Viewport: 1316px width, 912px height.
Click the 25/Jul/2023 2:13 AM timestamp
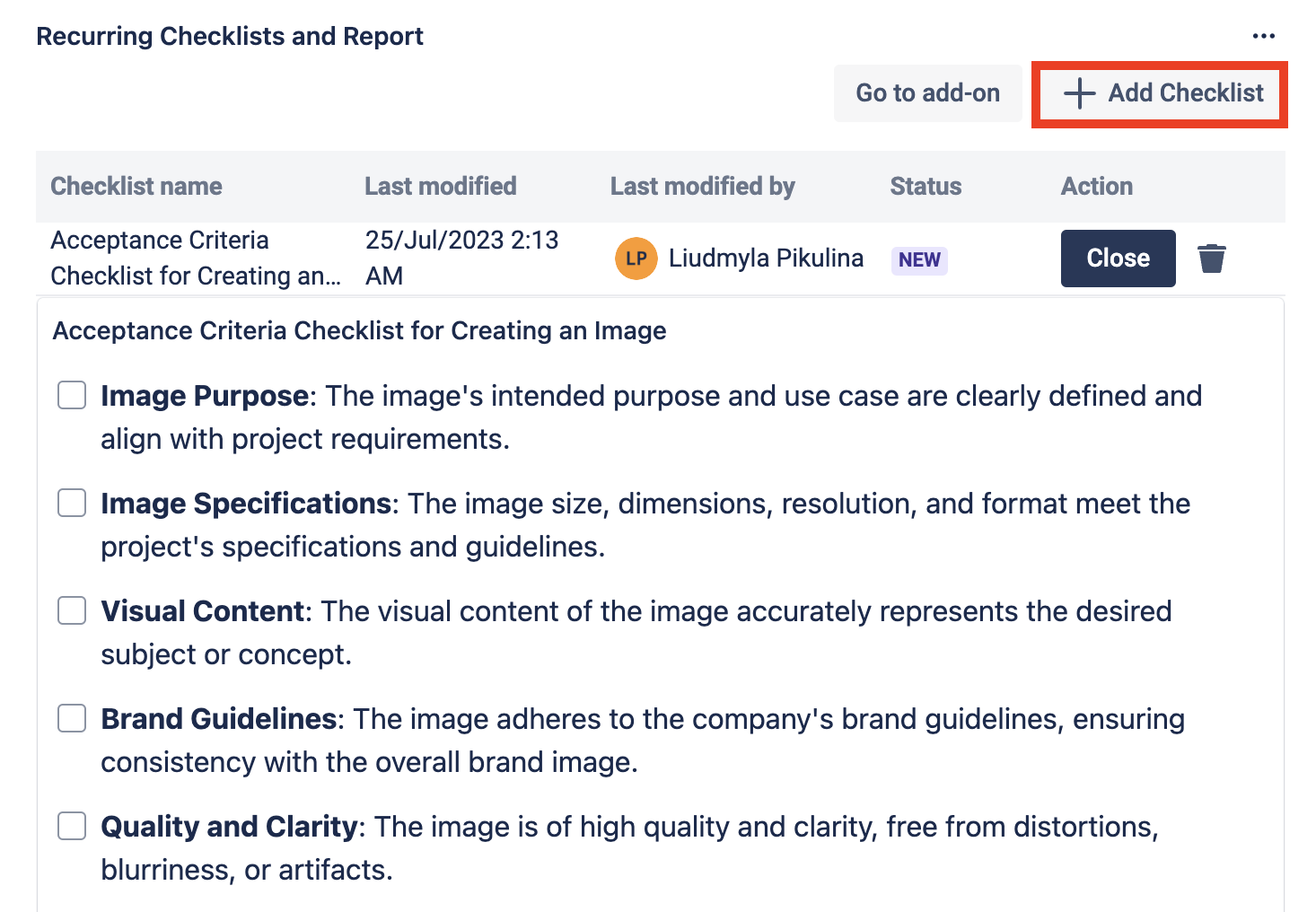point(461,258)
